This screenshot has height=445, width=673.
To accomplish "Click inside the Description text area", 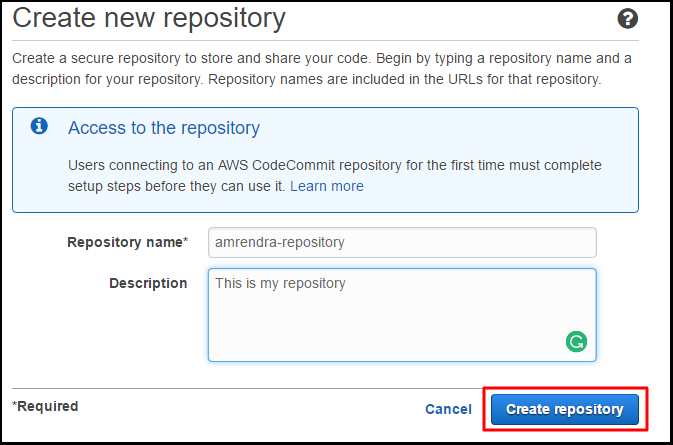I will [402, 315].
